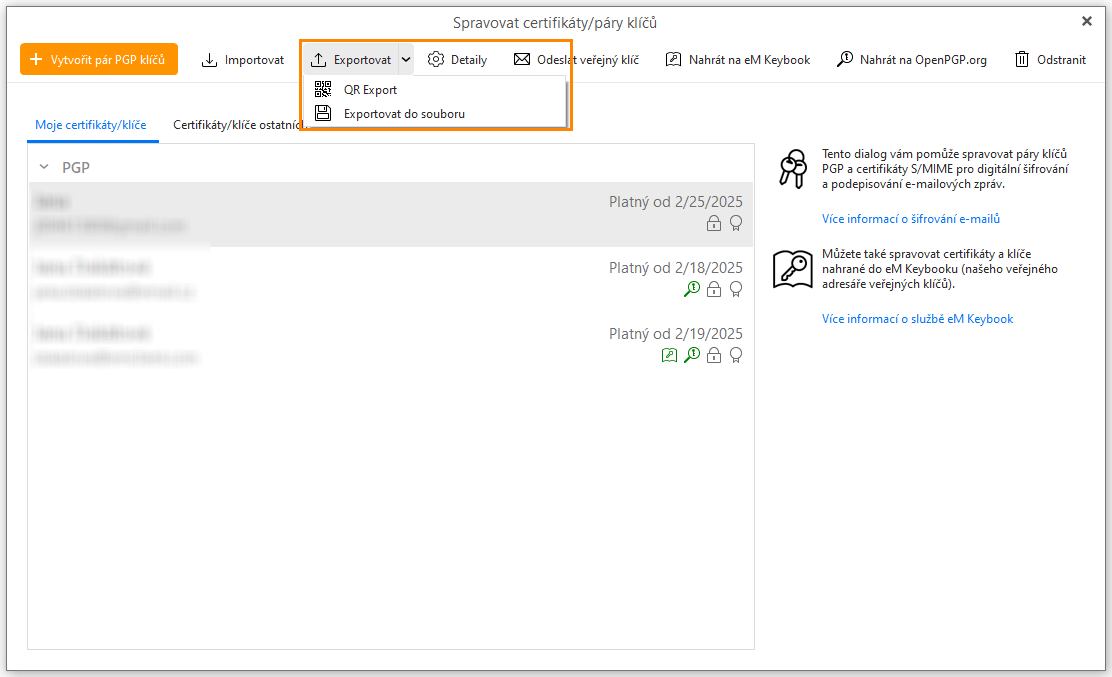Click the Importovat toolbar icon
Screen dimensions: 1112x677
click(209, 60)
